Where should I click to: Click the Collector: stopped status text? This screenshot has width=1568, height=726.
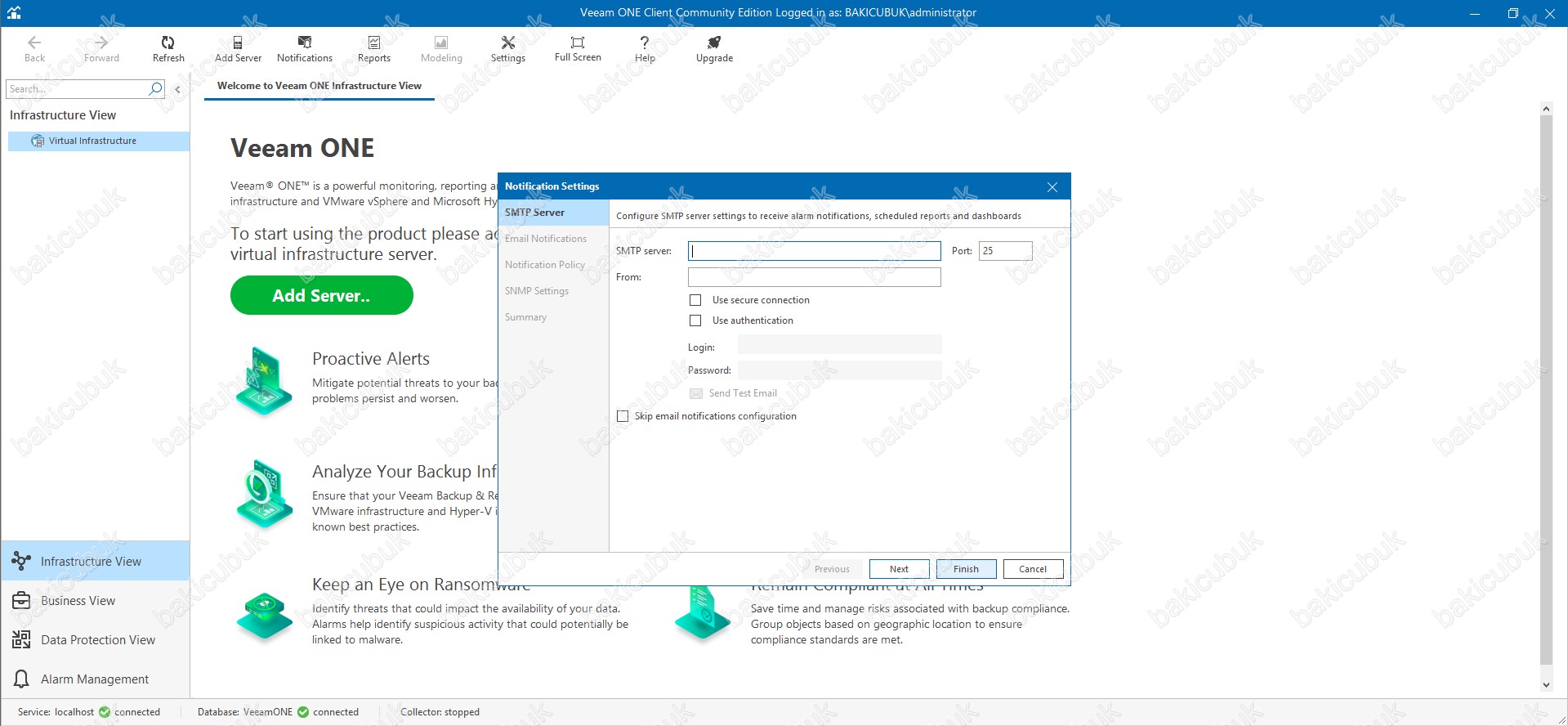pyautogui.click(x=440, y=712)
